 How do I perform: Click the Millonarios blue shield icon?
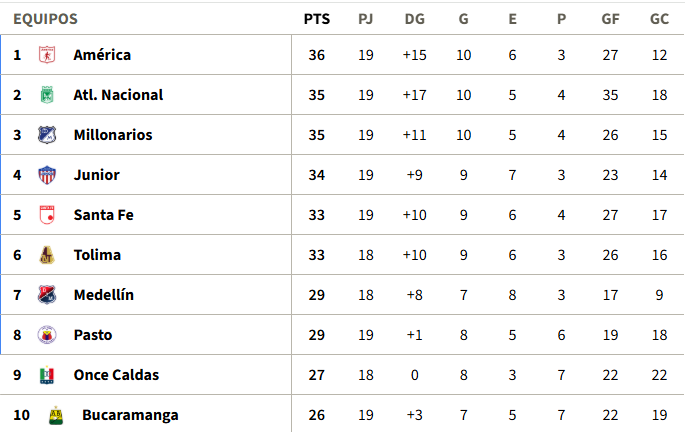47,135
